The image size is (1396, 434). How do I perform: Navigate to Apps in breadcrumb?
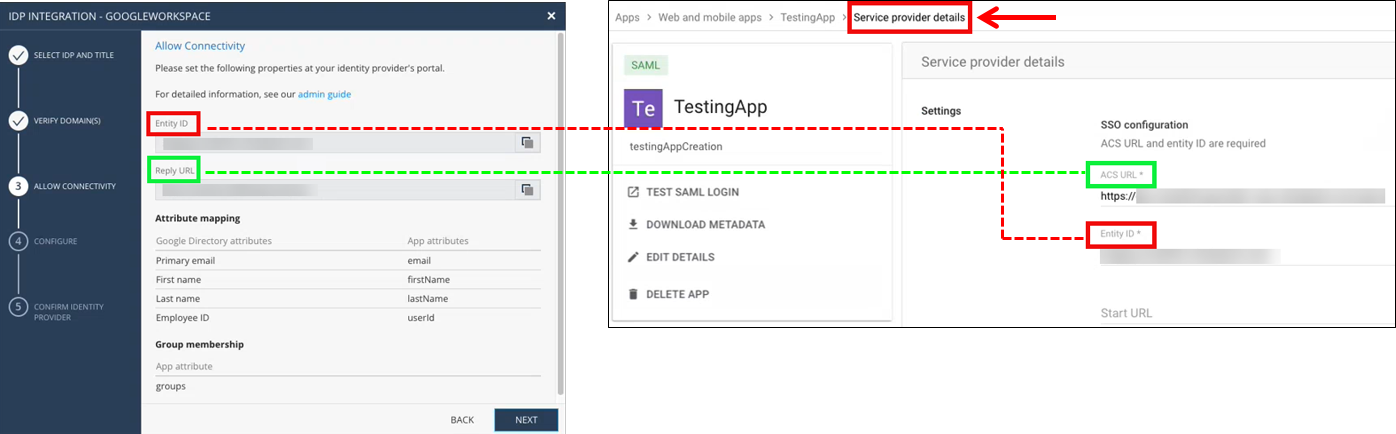tap(627, 18)
